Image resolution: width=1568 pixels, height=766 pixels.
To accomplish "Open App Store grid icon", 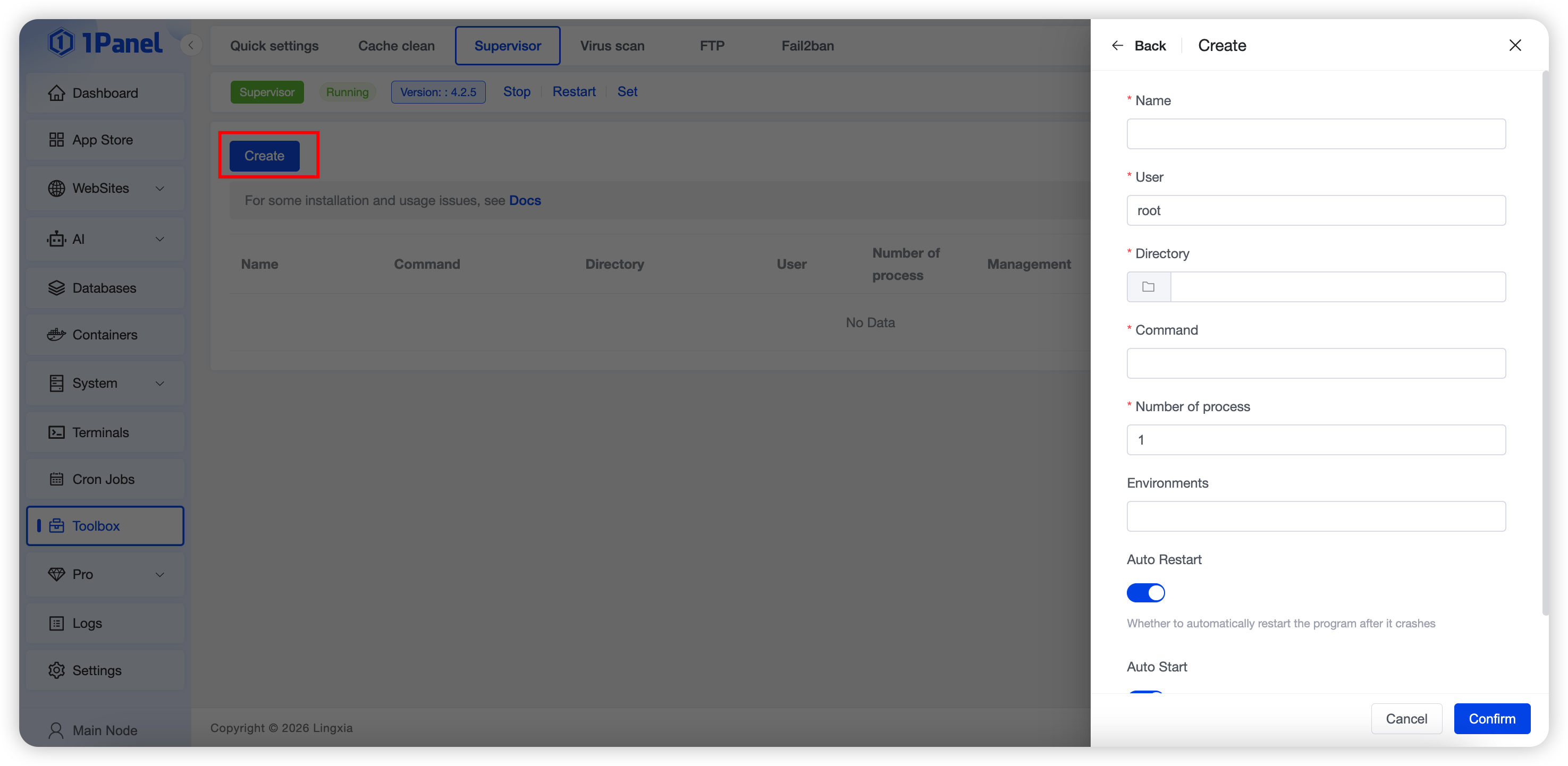I will point(56,140).
